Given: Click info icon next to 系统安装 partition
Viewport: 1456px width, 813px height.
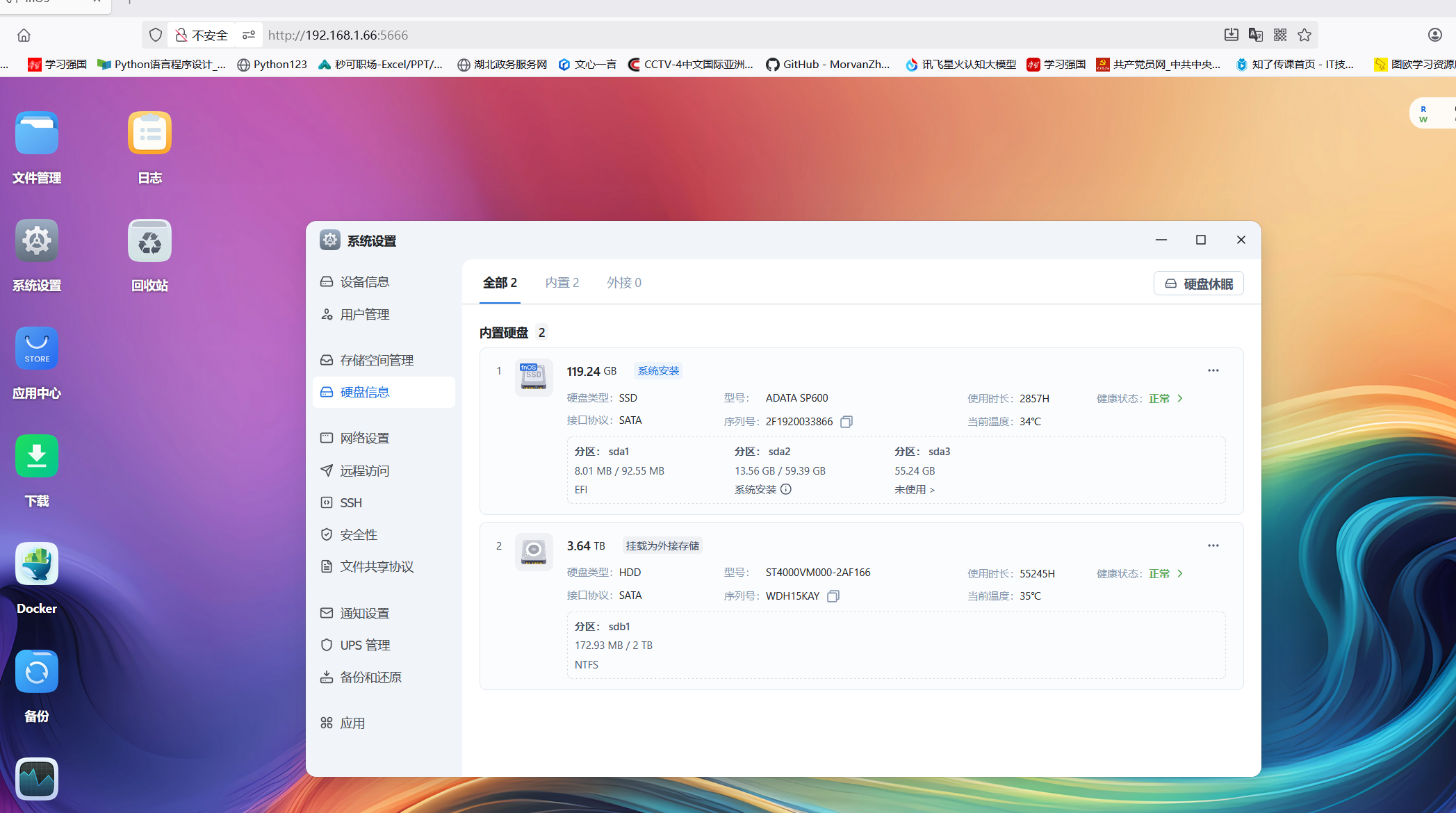Looking at the screenshot, I should [x=786, y=489].
